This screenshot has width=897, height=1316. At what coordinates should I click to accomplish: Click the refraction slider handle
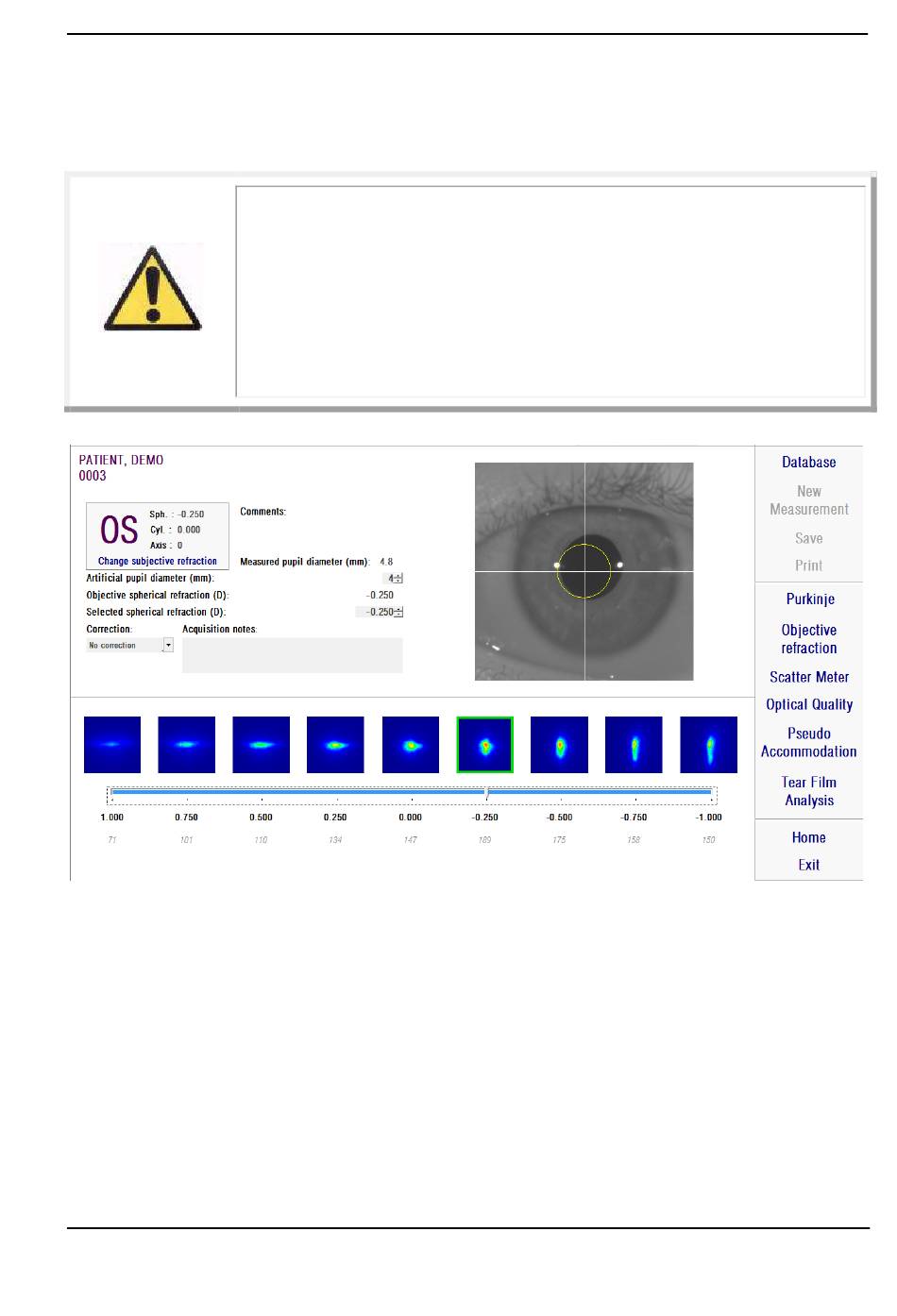pos(486,794)
